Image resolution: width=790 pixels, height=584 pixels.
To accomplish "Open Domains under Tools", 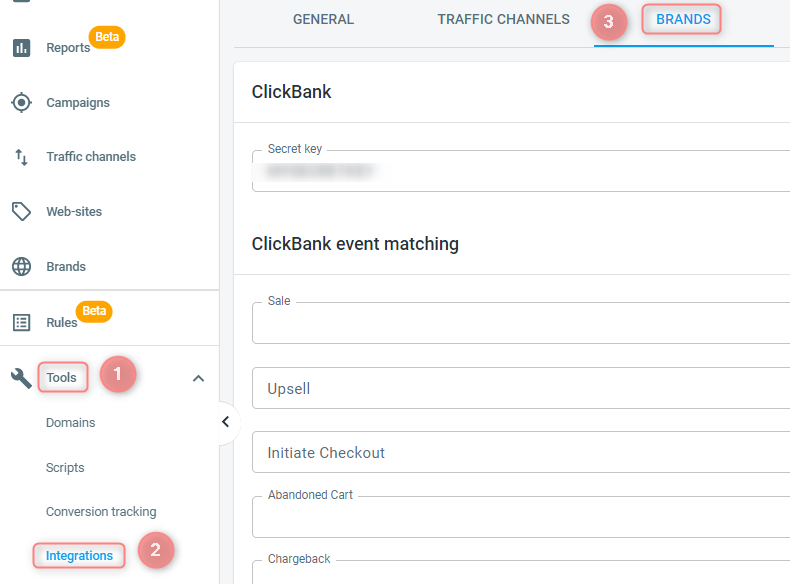I will pyautogui.click(x=71, y=423).
